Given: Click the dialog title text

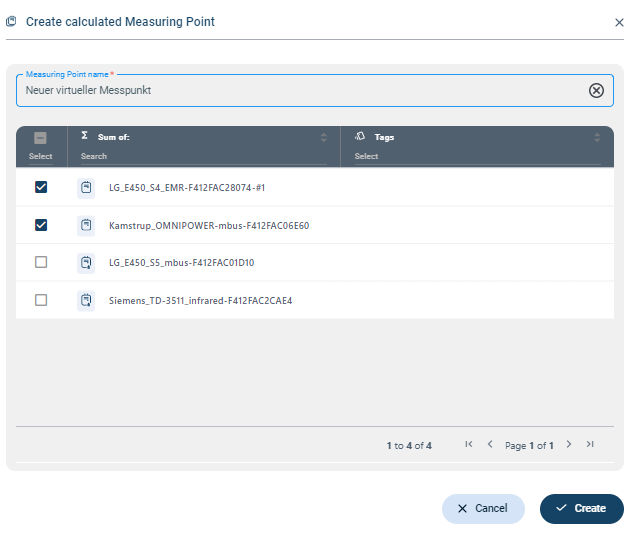Looking at the screenshot, I should click(x=120, y=22).
